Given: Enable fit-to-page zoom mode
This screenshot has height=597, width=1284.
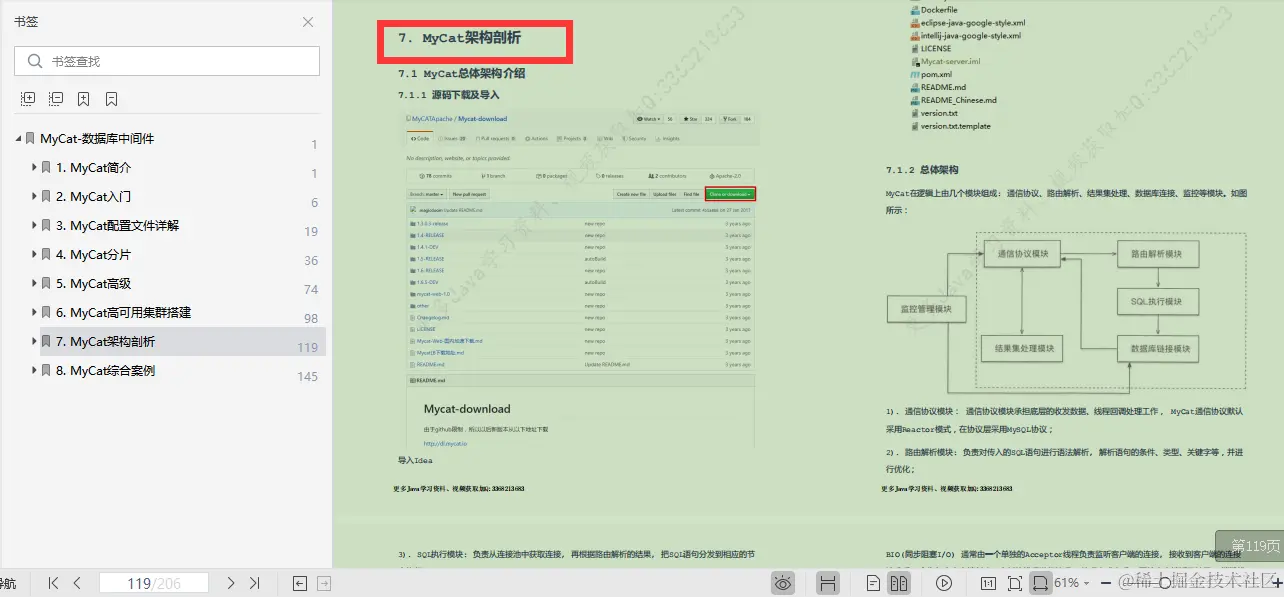Looking at the screenshot, I should (x=1014, y=582).
